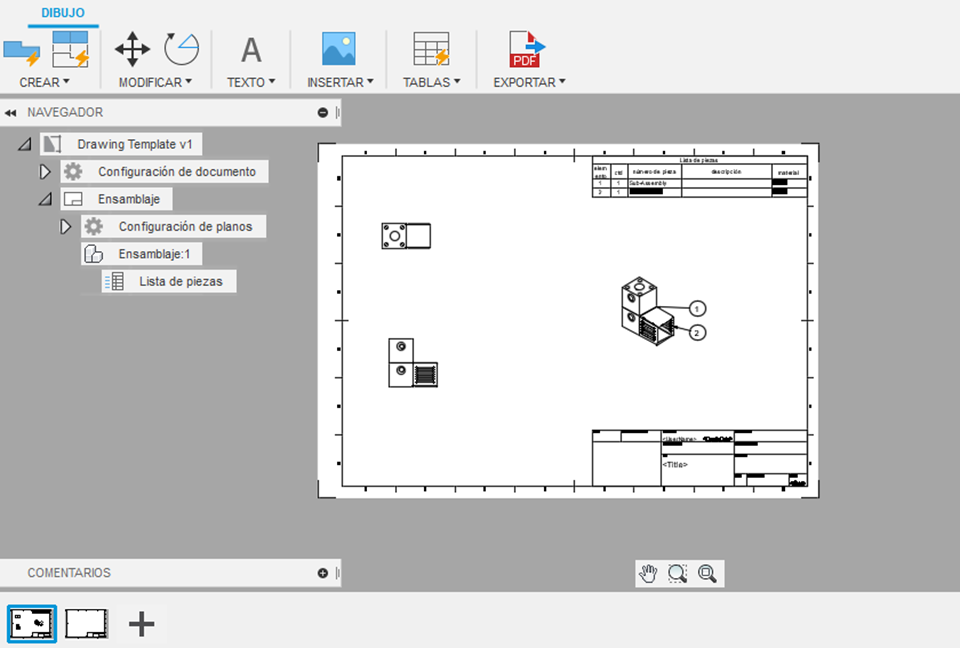The image size is (960, 648).
Task: Click the Configuración de documento gear icon
Action: click(x=73, y=171)
